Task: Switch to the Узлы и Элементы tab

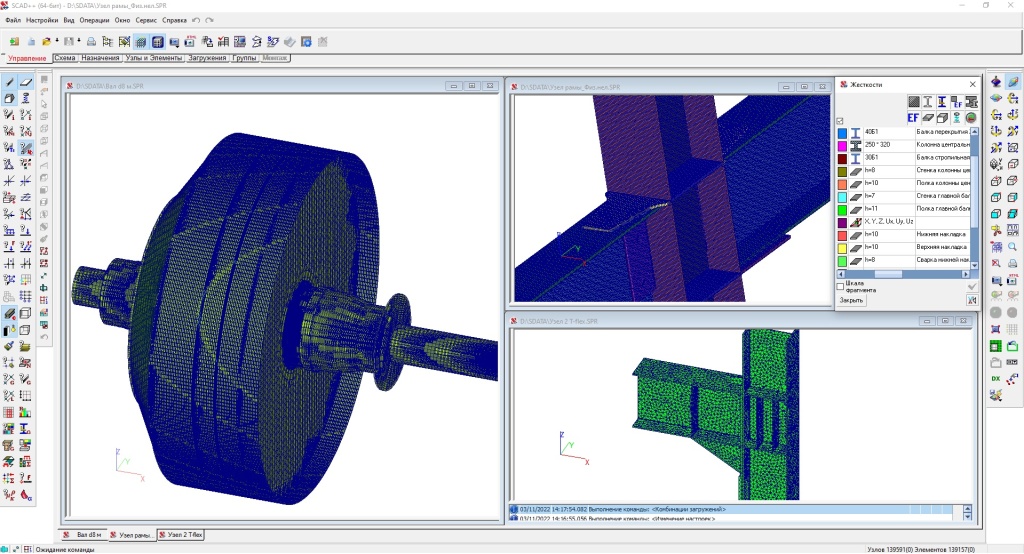Action: coord(153,58)
